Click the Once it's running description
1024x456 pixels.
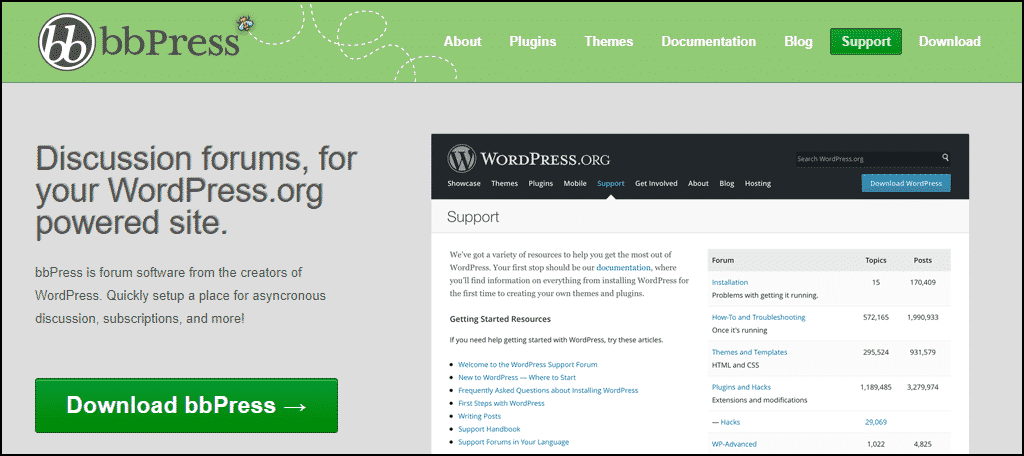[739, 330]
